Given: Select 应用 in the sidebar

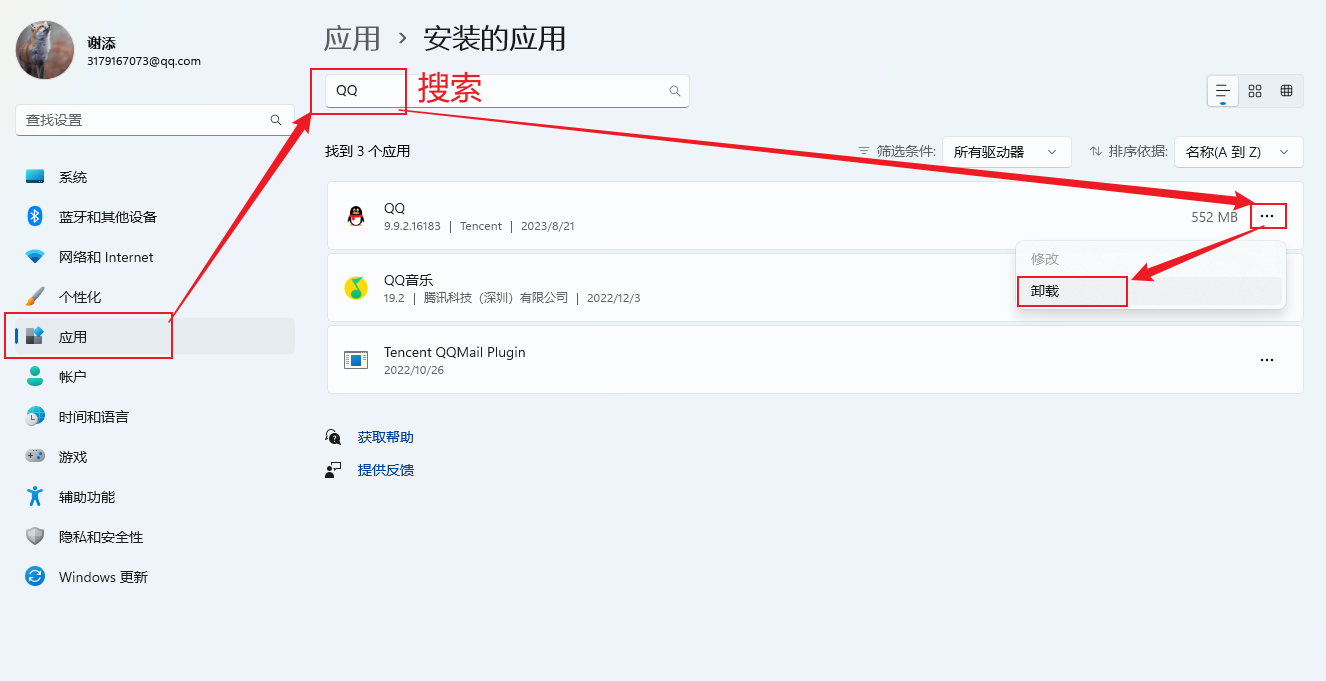Looking at the screenshot, I should [x=155, y=337].
